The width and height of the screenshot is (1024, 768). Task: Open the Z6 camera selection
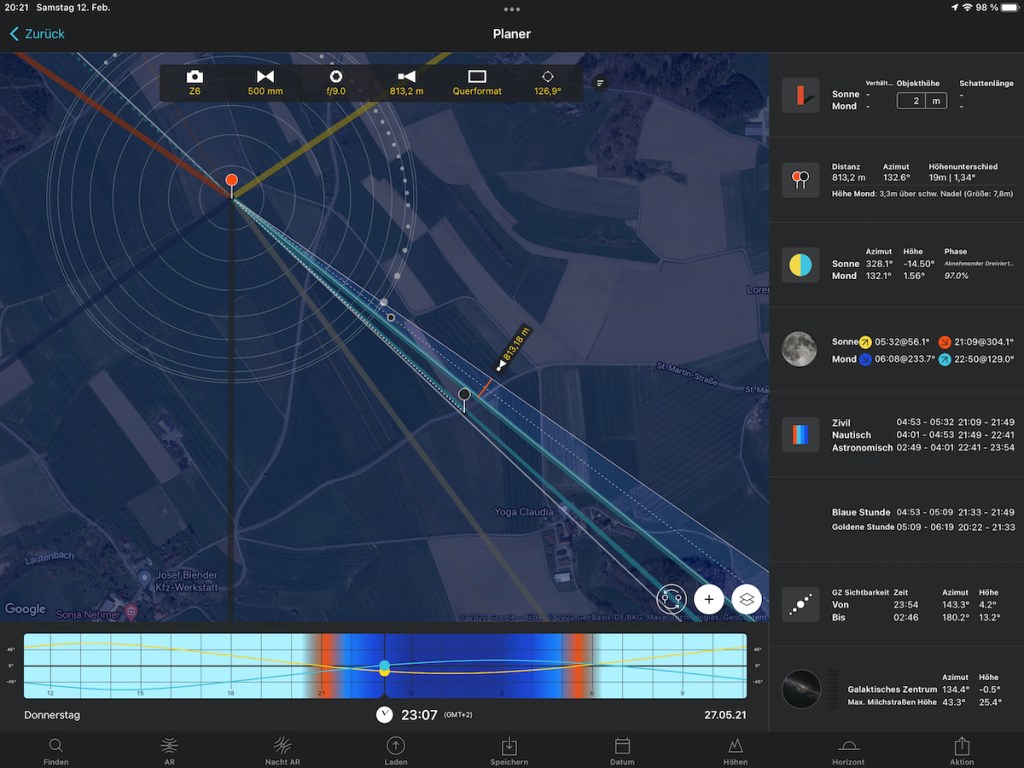(195, 82)
